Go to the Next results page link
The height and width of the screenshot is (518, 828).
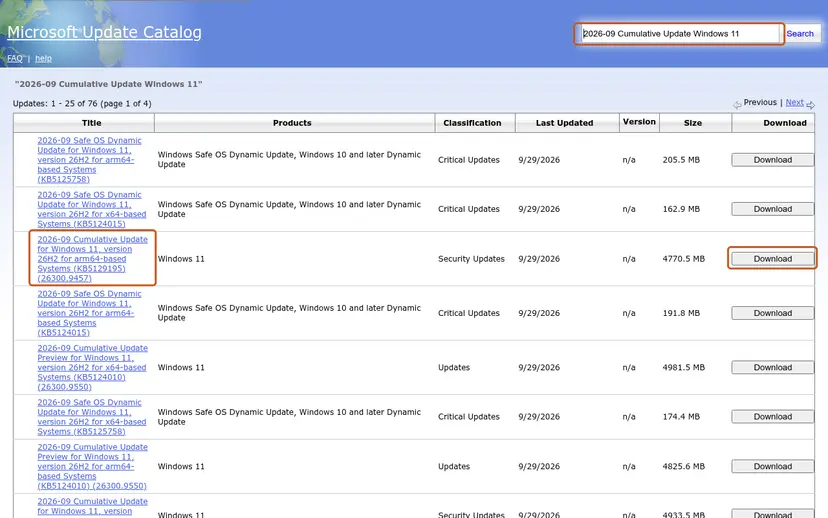(794, 102)
